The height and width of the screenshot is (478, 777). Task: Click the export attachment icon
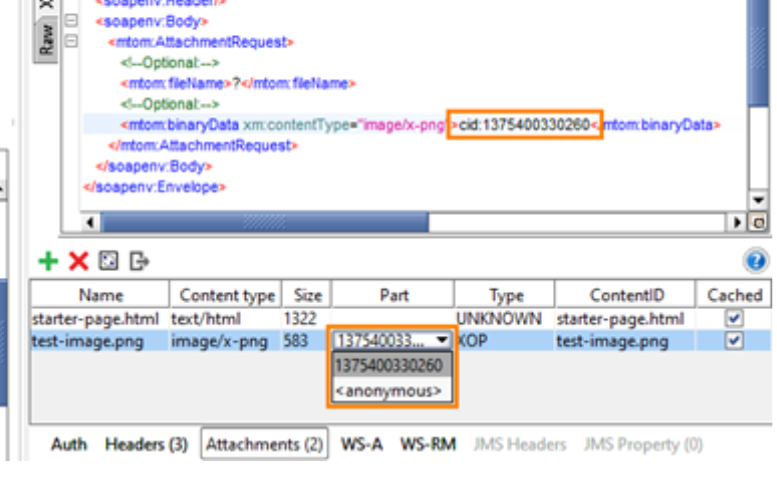tap(139, 262)
